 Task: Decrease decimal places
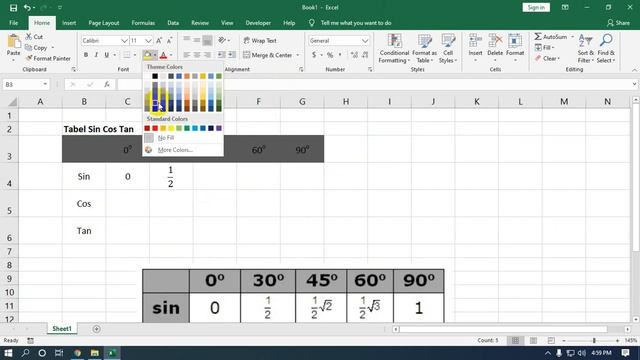click(364, 55)
